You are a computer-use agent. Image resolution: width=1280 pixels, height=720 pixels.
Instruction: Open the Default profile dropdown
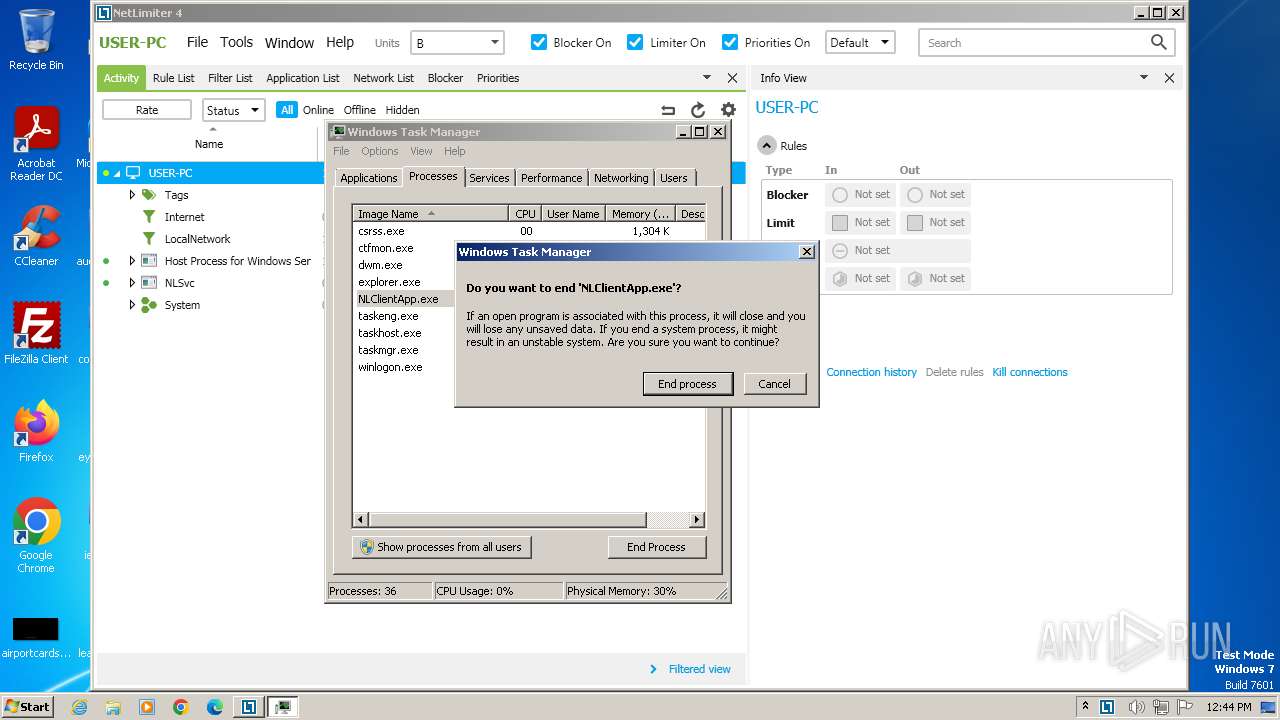(860, 43)
